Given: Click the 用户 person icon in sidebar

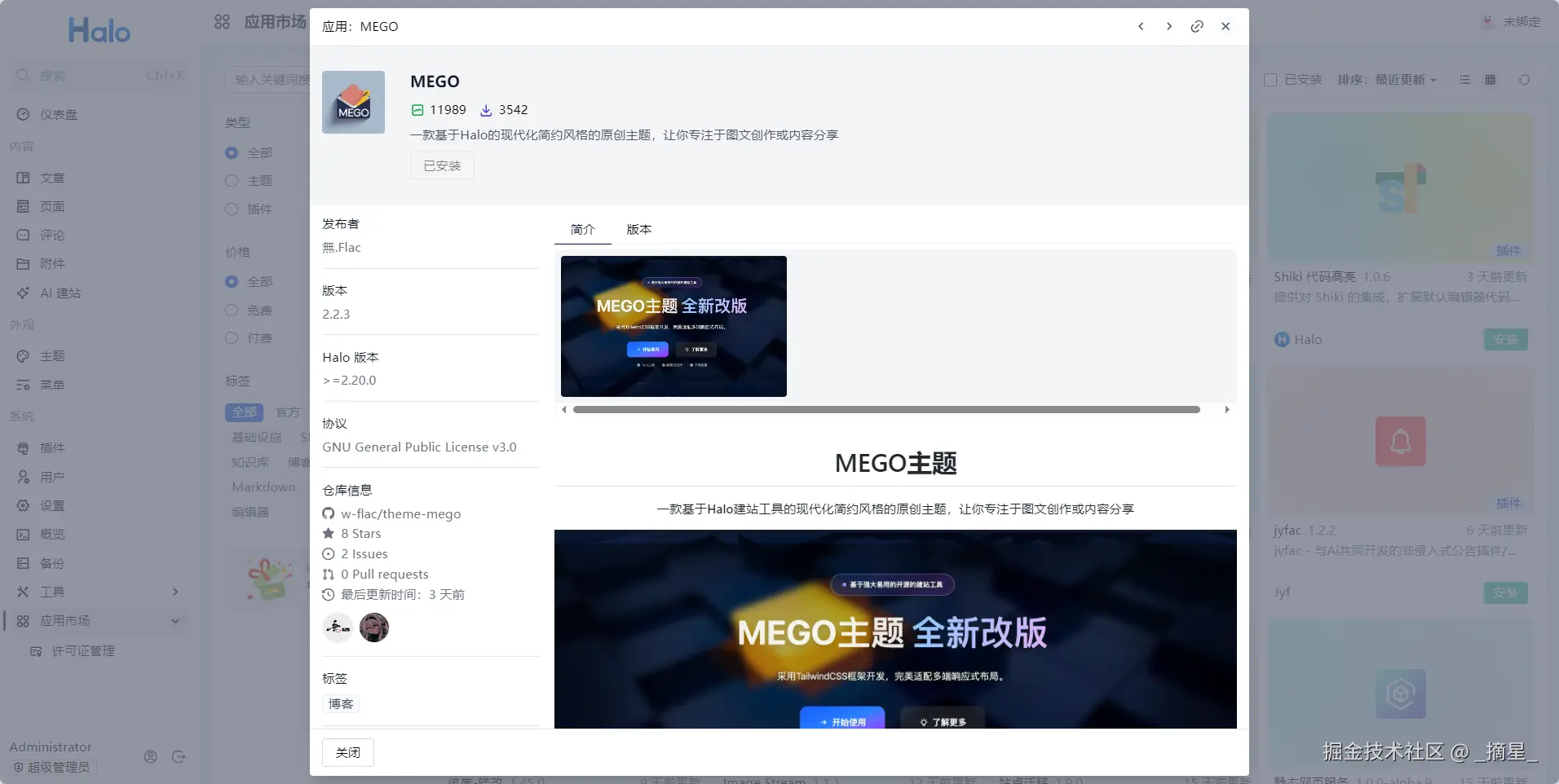Looking at the screenshot, I should 23,477.
